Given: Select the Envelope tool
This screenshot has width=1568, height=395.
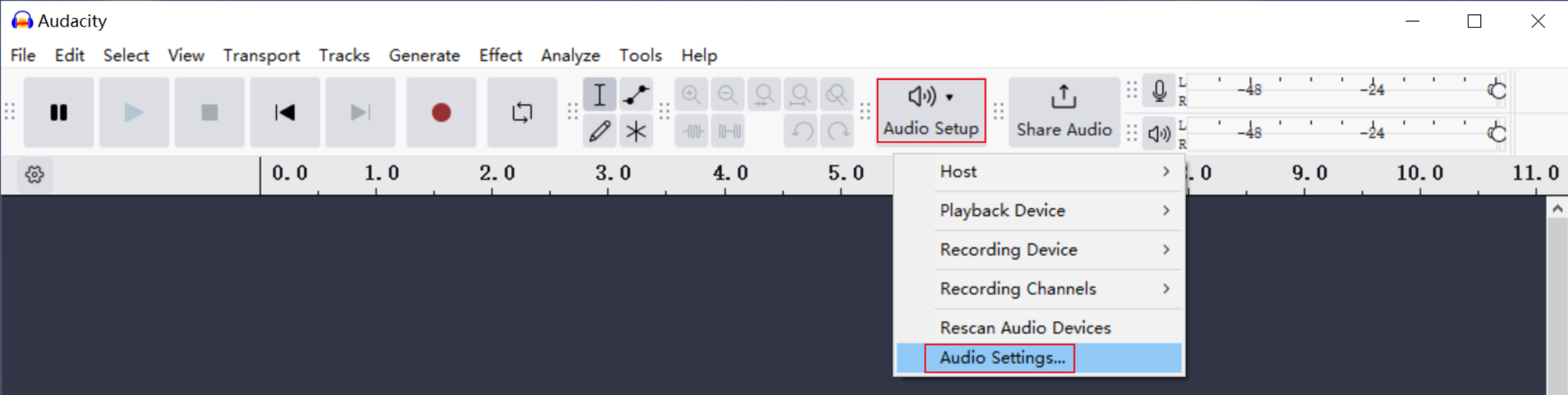Looking at the screenshot, I should [x=635, y=95].
